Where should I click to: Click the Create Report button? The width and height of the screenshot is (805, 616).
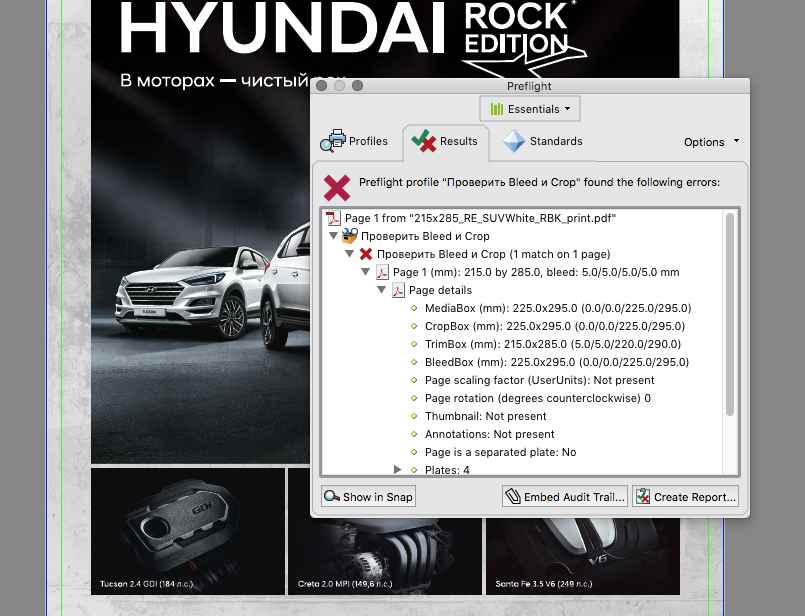click(x=686, y=497)
